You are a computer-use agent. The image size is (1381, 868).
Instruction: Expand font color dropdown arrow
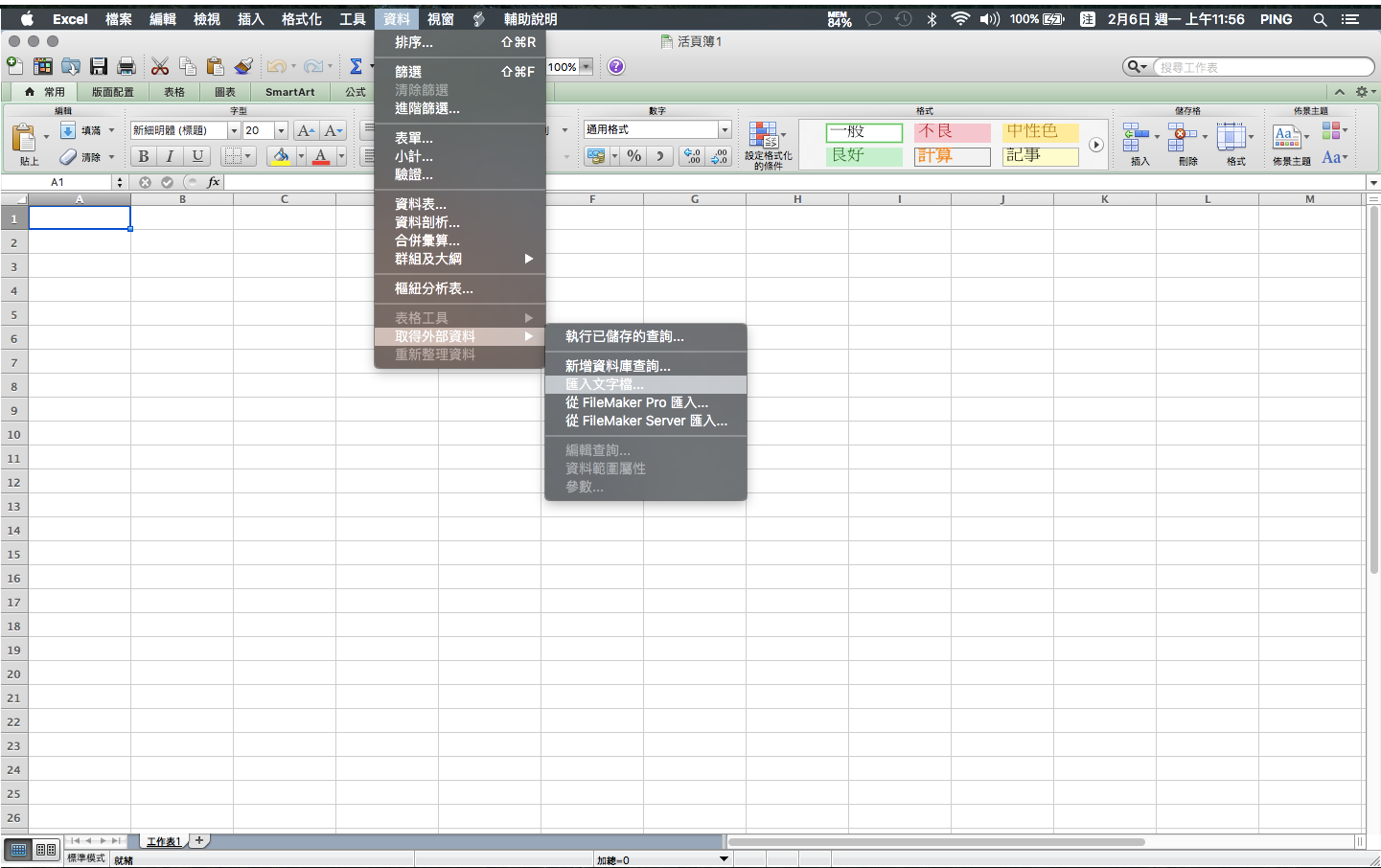pos(340,156)
